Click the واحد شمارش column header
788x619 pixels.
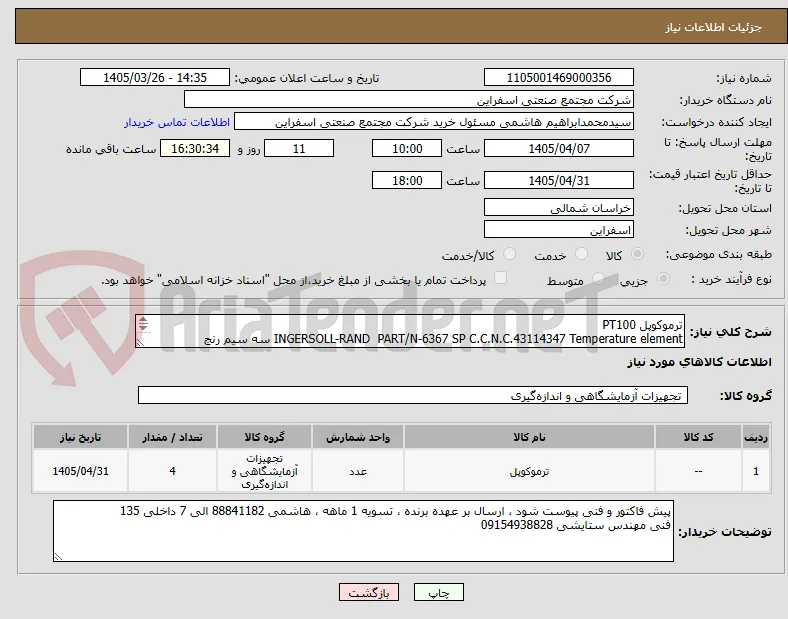(358, 437)
